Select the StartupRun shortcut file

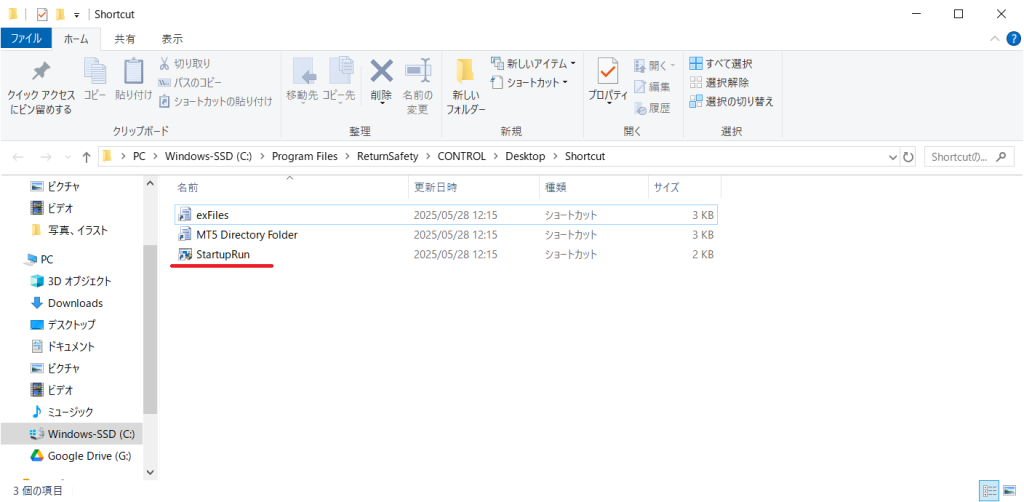click(222, 255)
